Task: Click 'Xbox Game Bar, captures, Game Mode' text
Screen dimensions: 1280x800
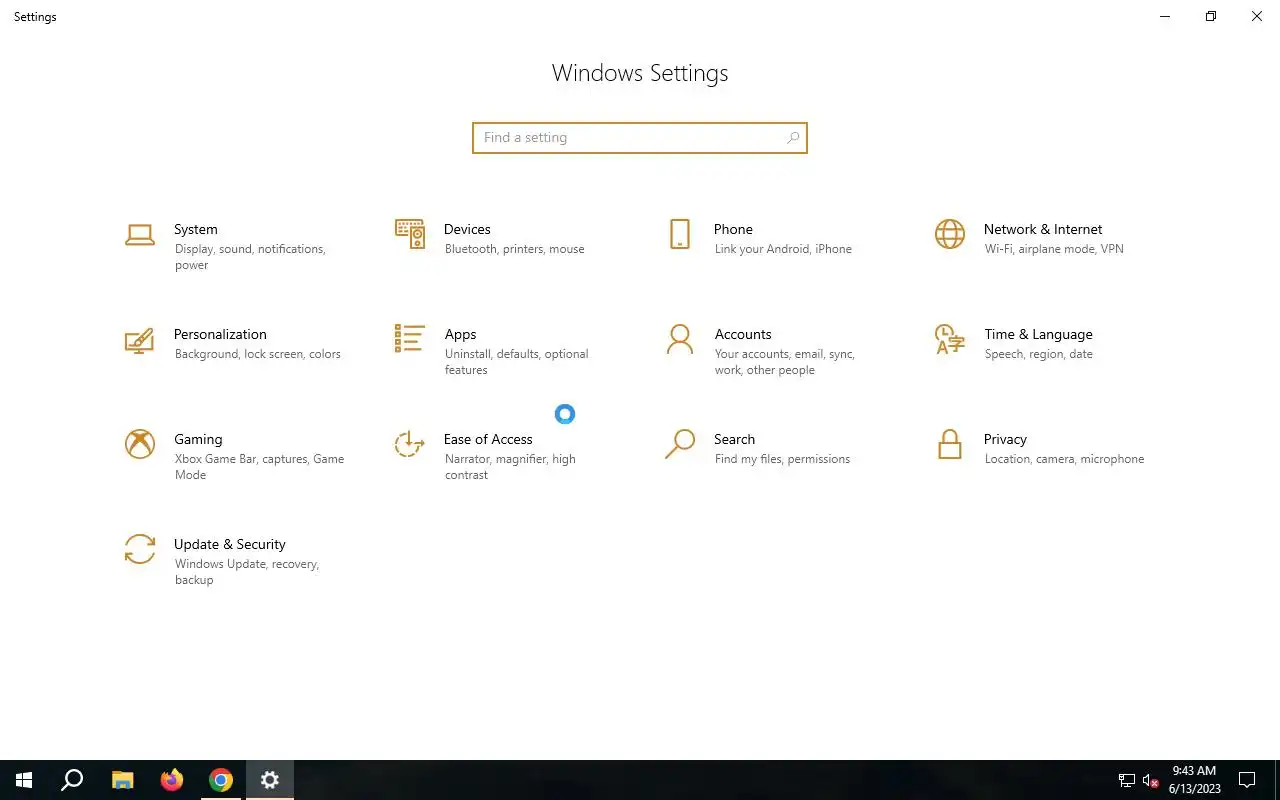Action: pos(259,467)
